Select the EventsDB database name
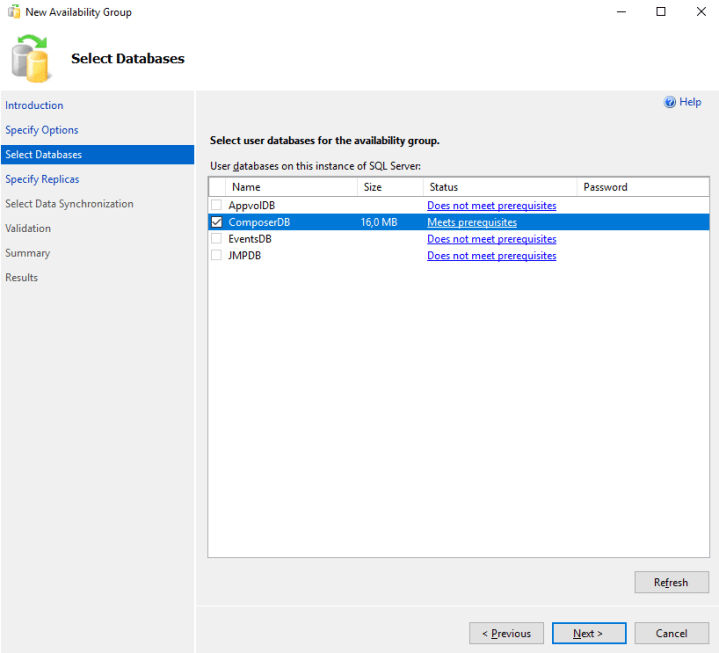719x653 pixels. tap(250, 239)
